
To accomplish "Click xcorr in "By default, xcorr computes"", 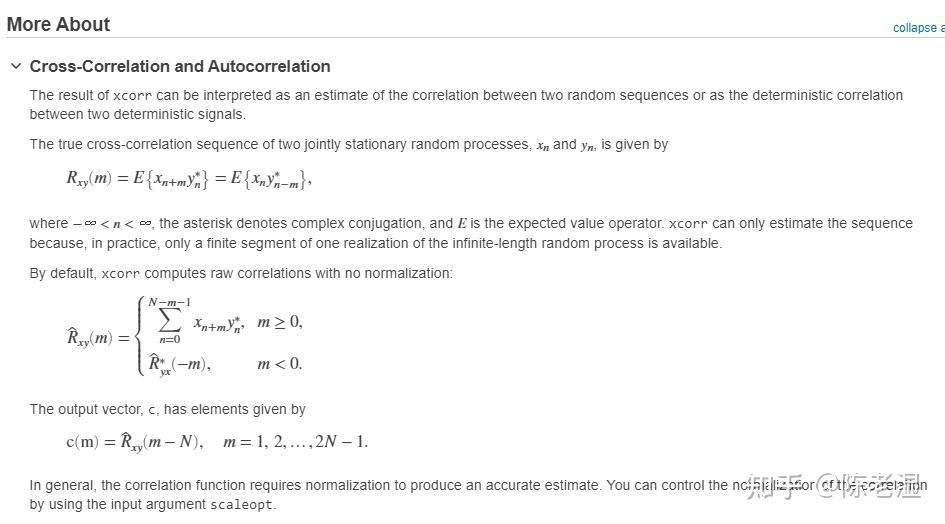I will tap(121, 274).
